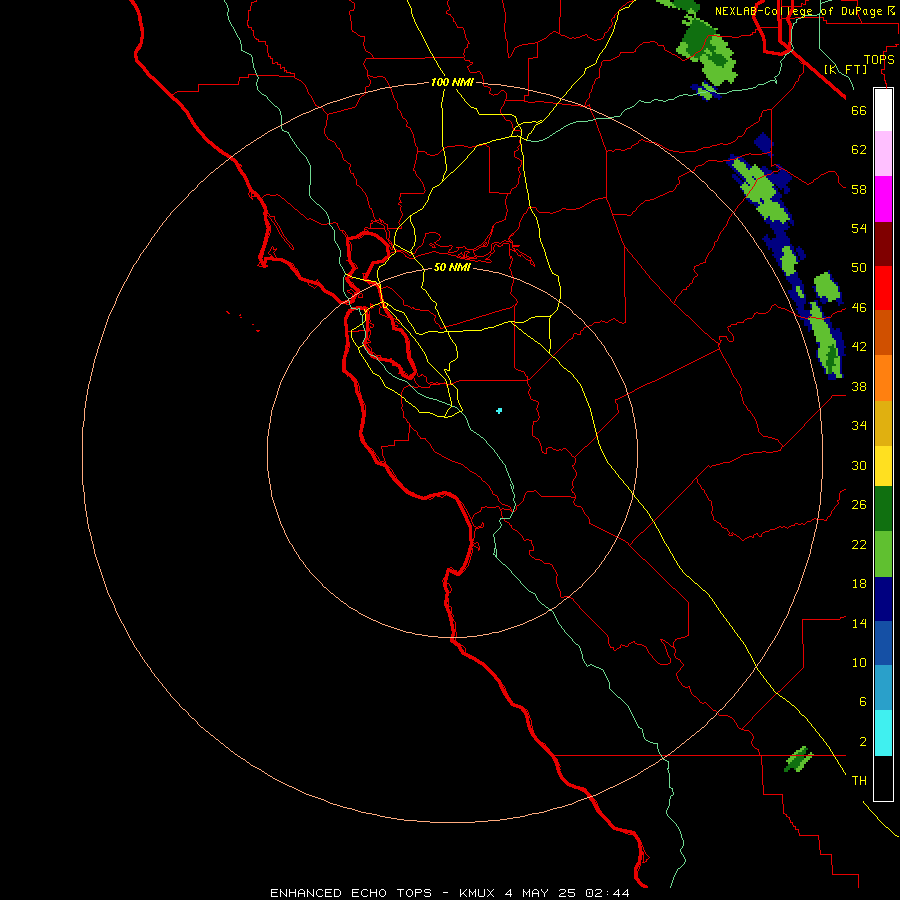Click the bright red legend swatch

(x=883, y=288)
